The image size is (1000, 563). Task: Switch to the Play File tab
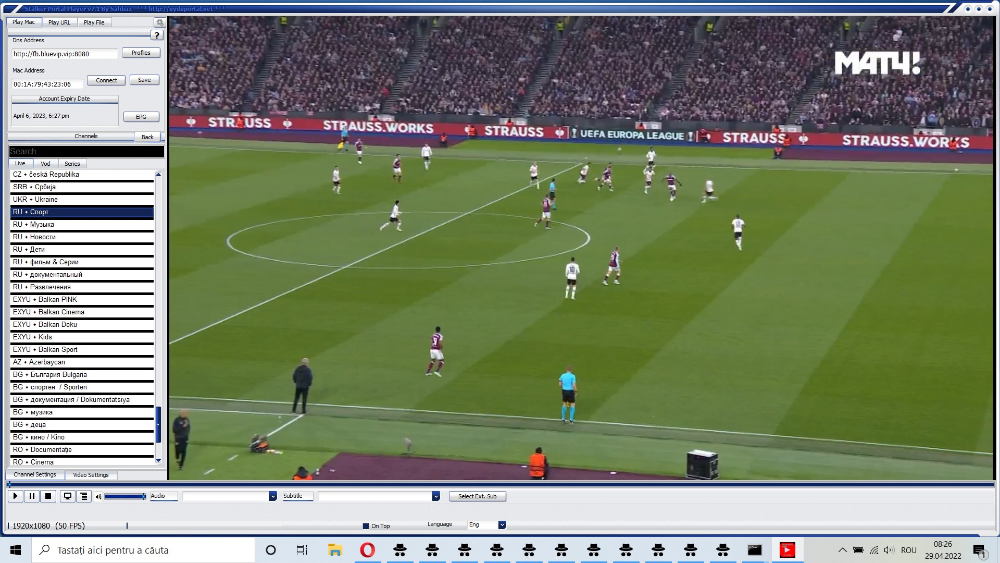(94, 22)
